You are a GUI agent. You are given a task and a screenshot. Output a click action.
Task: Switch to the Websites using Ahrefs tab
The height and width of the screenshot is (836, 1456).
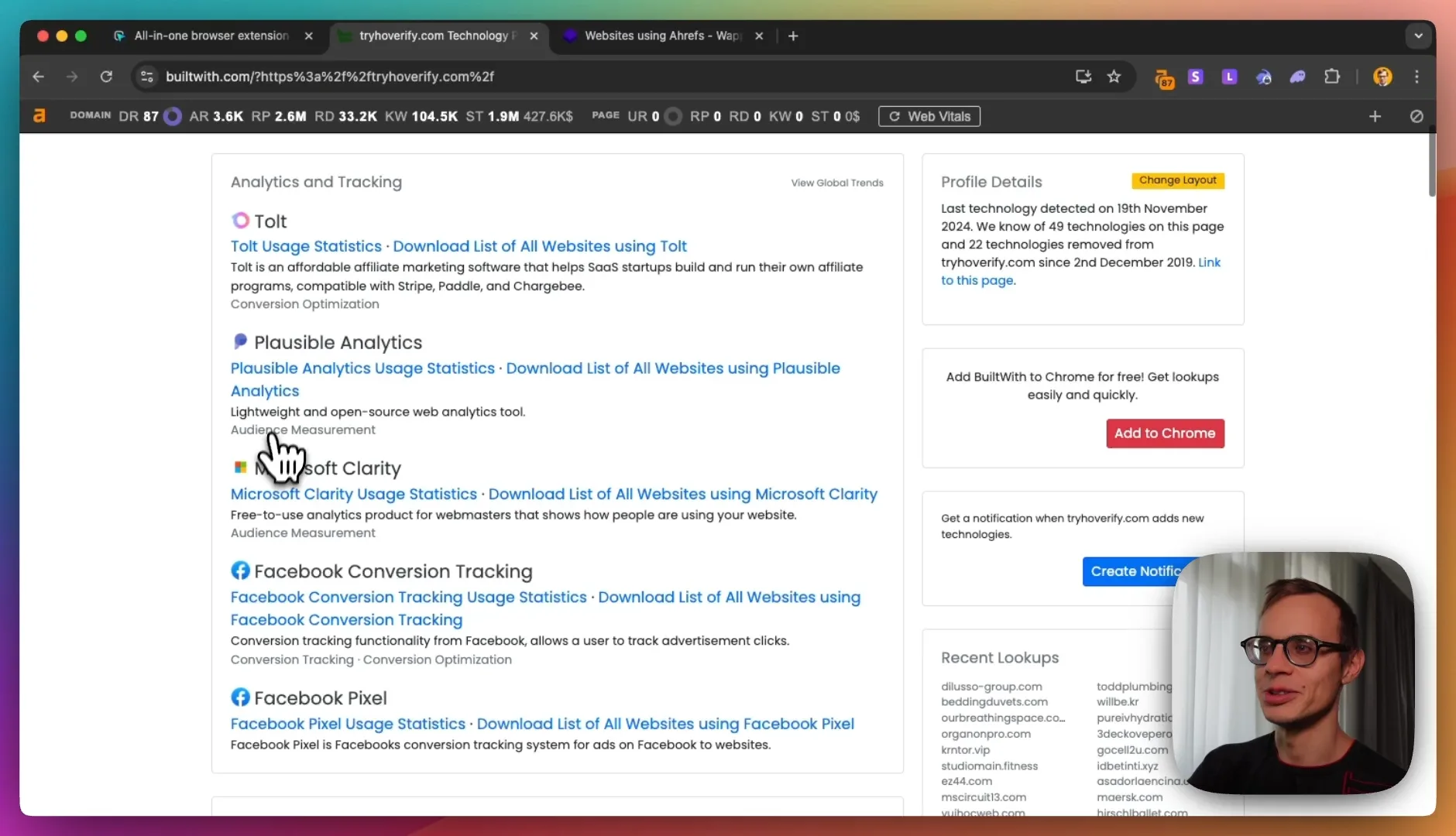(x=663, y=36)
